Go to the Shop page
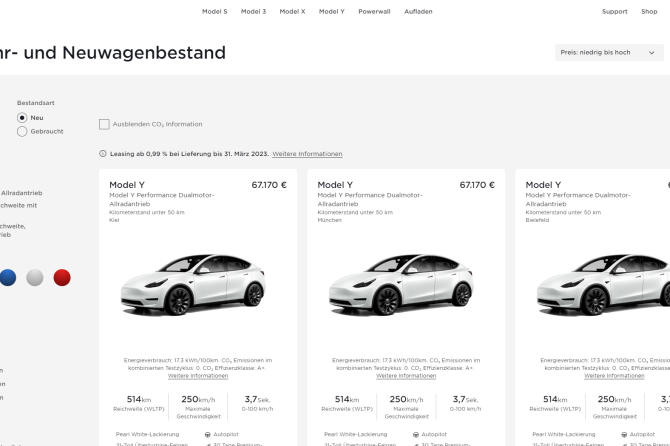670x446 pixels. (649, 12)
